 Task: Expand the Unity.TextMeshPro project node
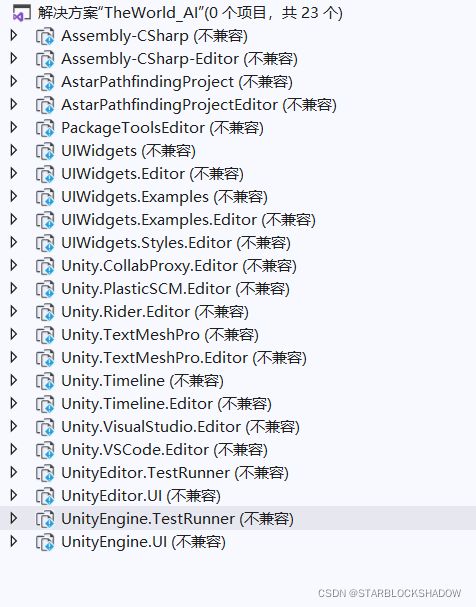point(14,334)
